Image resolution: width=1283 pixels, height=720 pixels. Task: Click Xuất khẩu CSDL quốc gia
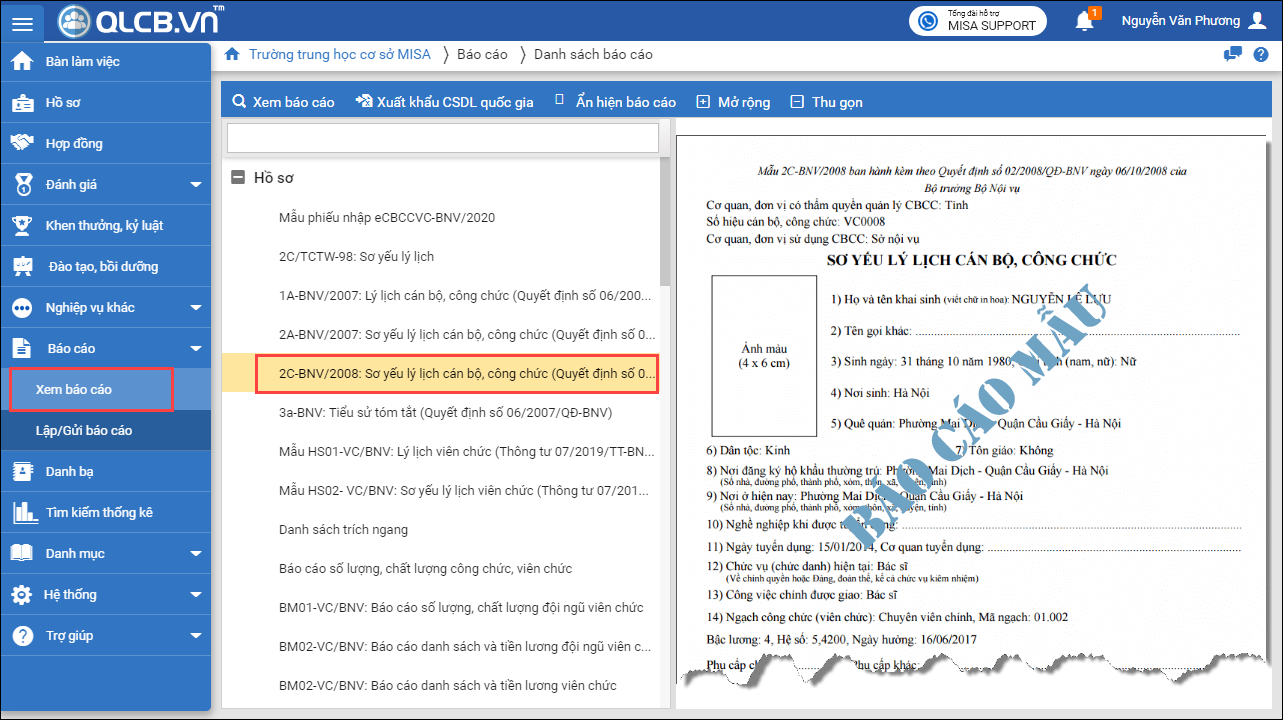point(444,102)
